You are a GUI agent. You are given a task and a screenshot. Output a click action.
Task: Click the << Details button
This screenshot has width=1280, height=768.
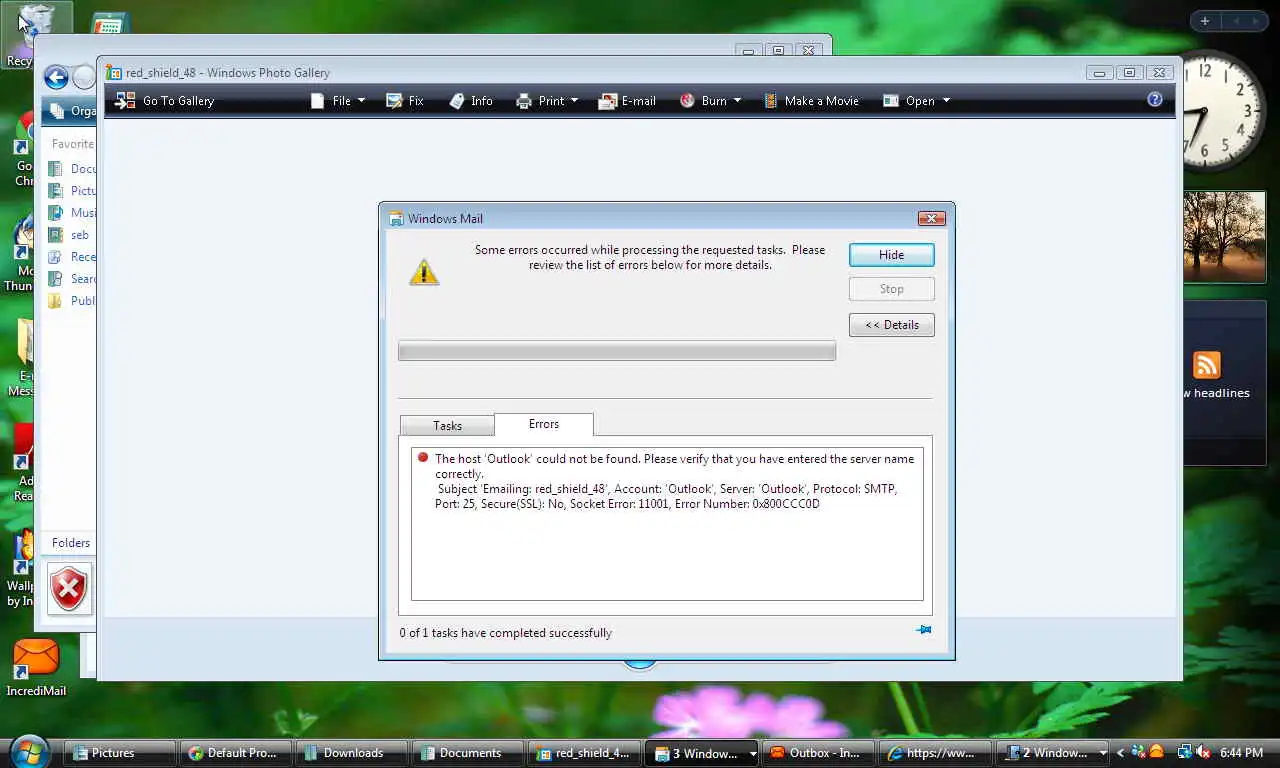[892, 325]
